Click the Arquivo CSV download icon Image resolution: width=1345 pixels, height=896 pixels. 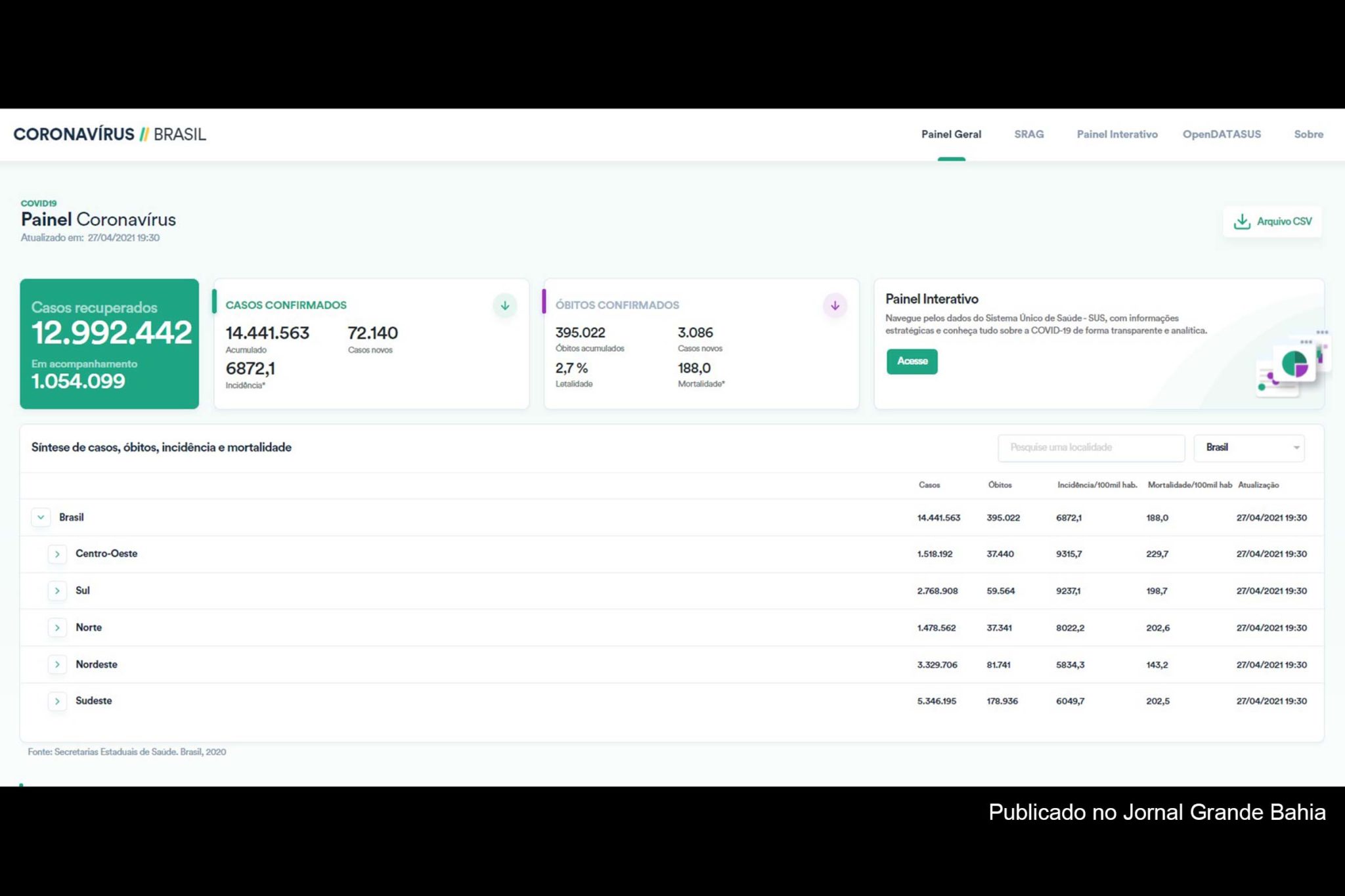(x=1241, y=222)
